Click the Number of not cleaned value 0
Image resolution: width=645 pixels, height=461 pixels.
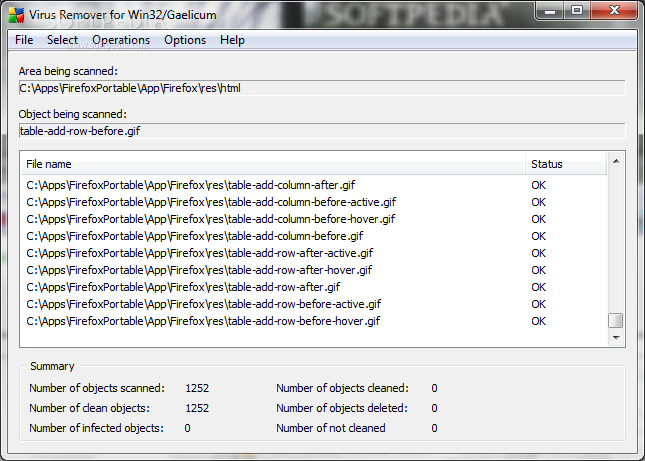pos(434,428)
